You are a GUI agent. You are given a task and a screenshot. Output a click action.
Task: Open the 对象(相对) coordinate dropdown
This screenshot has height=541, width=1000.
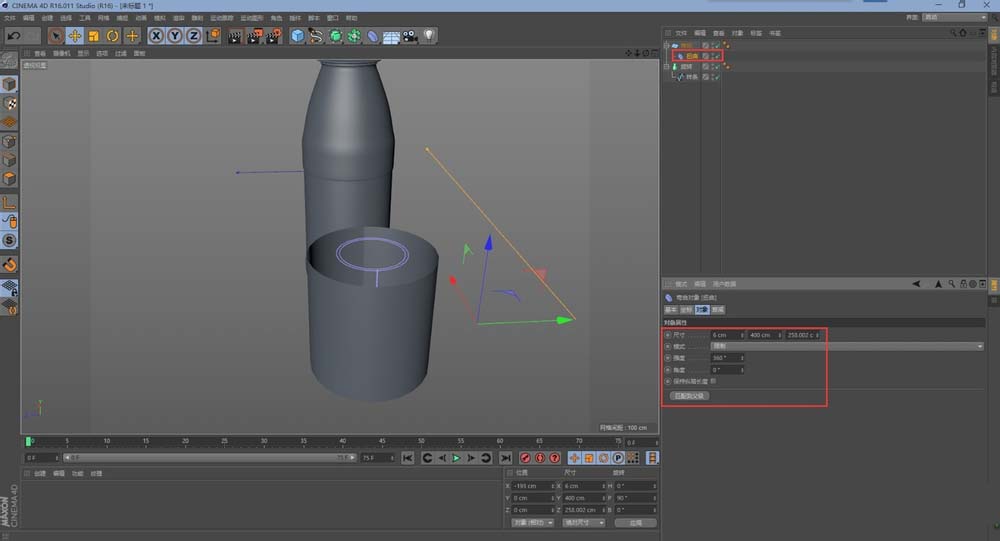point(533,522)
